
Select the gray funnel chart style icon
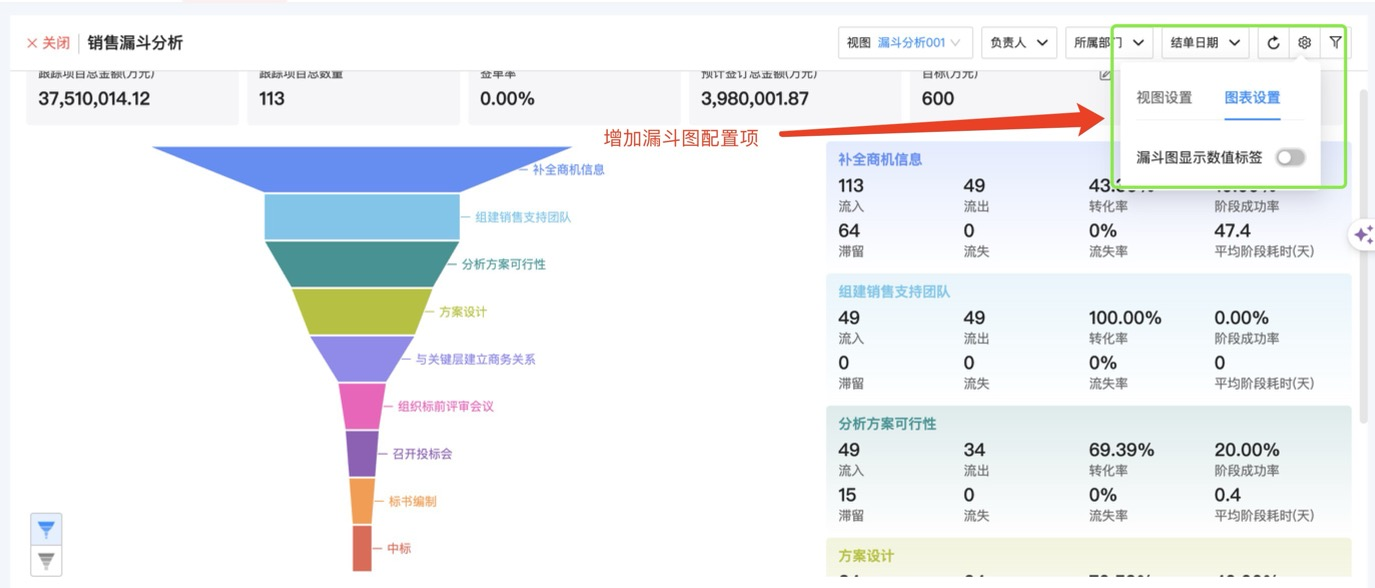46,560
